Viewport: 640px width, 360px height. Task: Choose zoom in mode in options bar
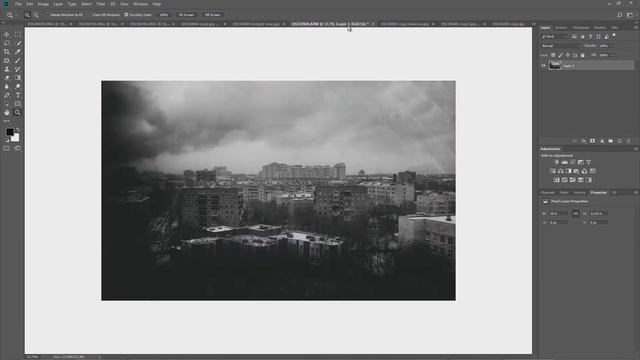coord(27,15)
